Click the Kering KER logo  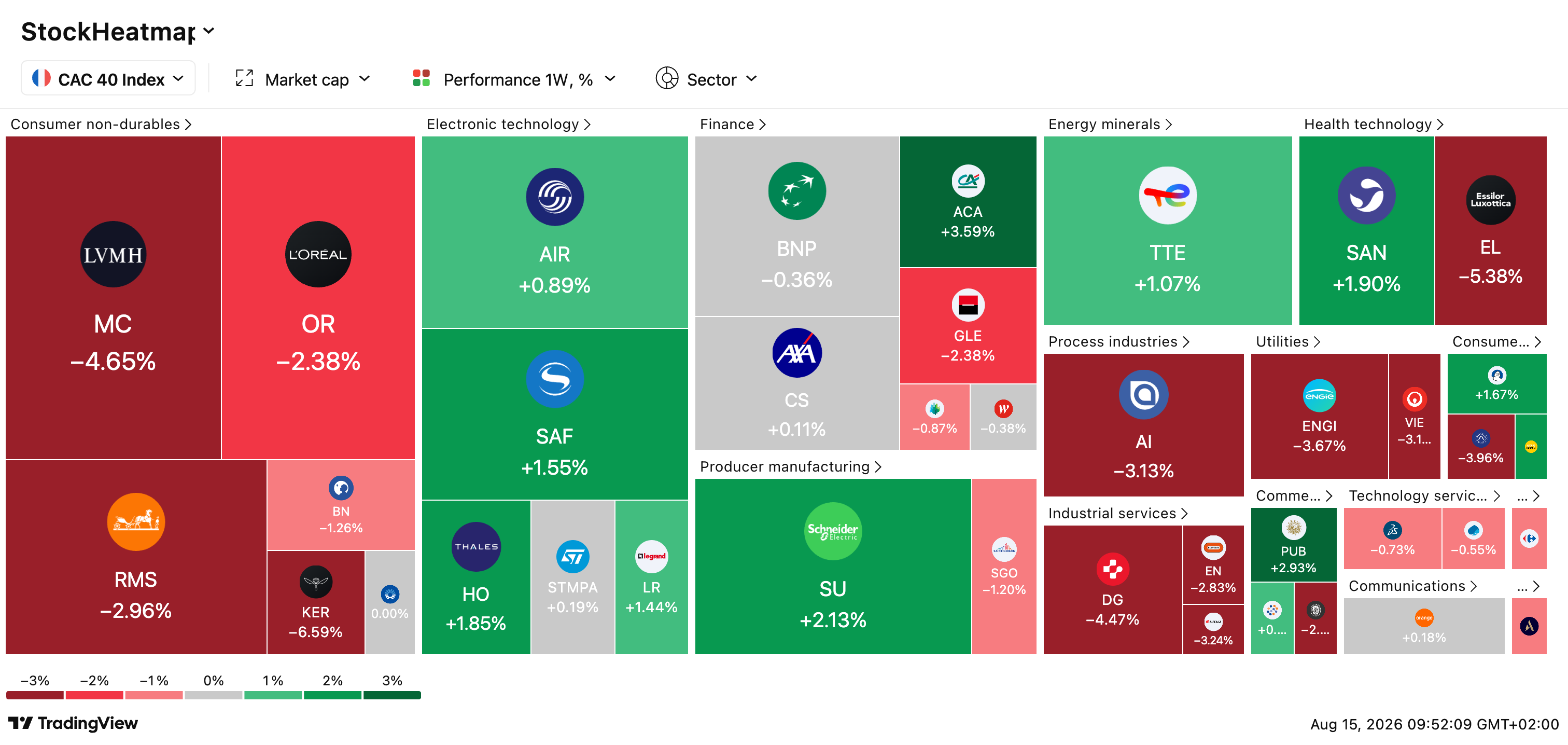pyautogui.click(x=316, y=582)
